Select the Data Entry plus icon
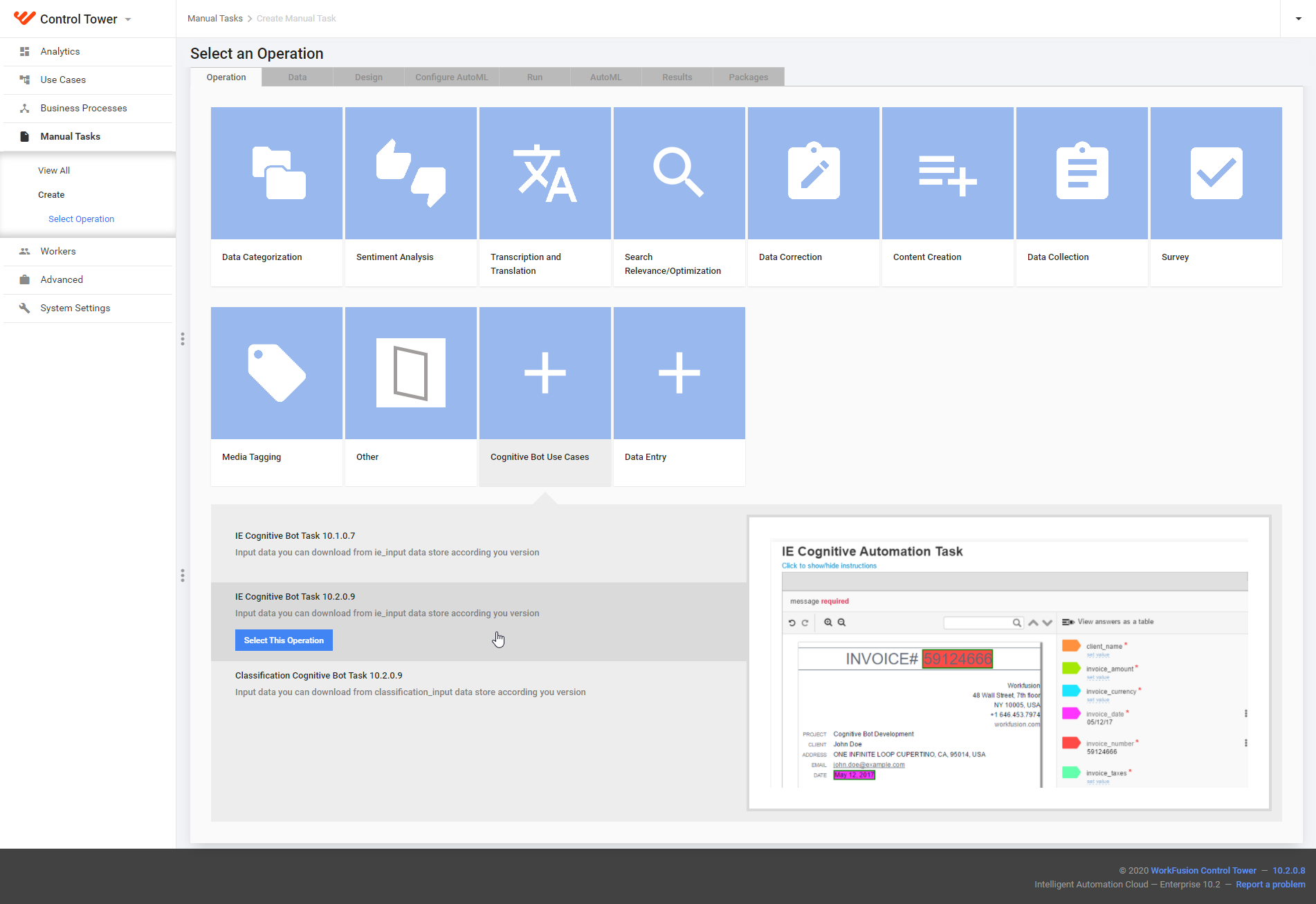The width and height of the screenshot is (1316, 904). pyautogui.click(x=679, y=373)
